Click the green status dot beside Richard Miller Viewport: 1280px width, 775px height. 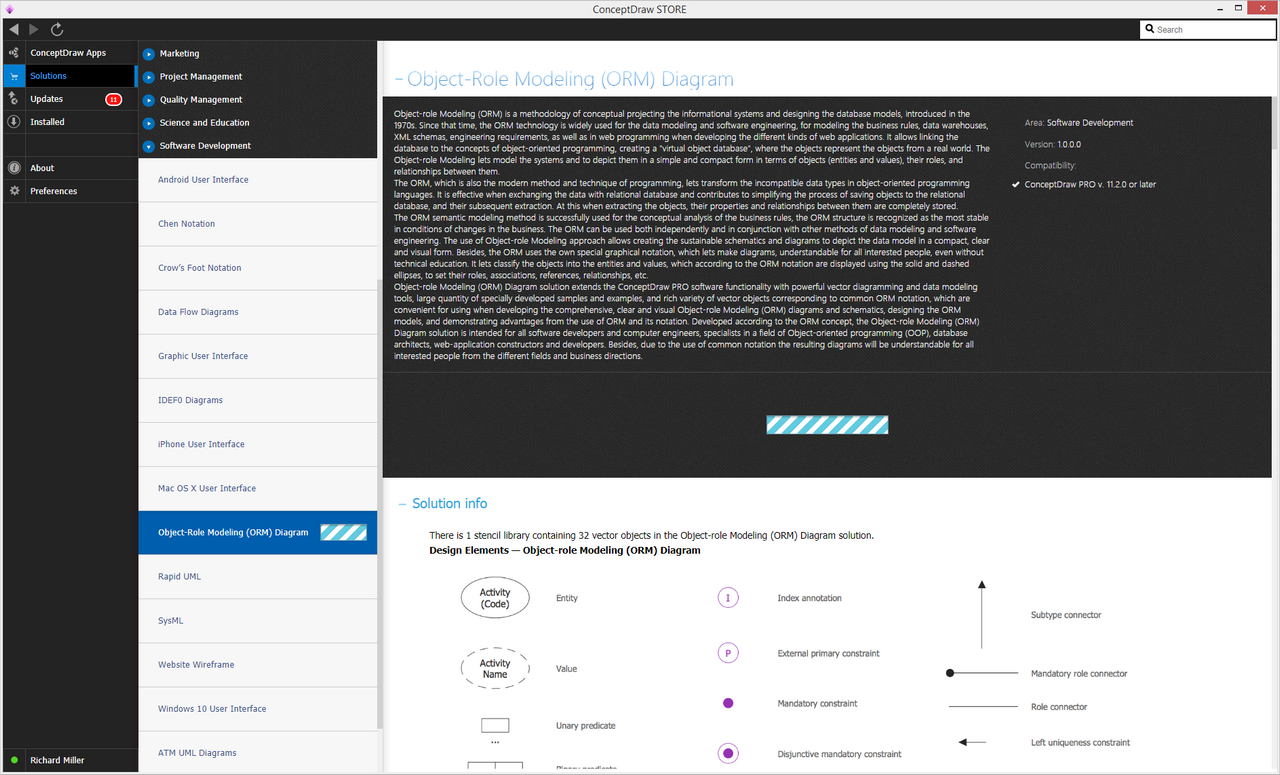[x=14, y=760]
